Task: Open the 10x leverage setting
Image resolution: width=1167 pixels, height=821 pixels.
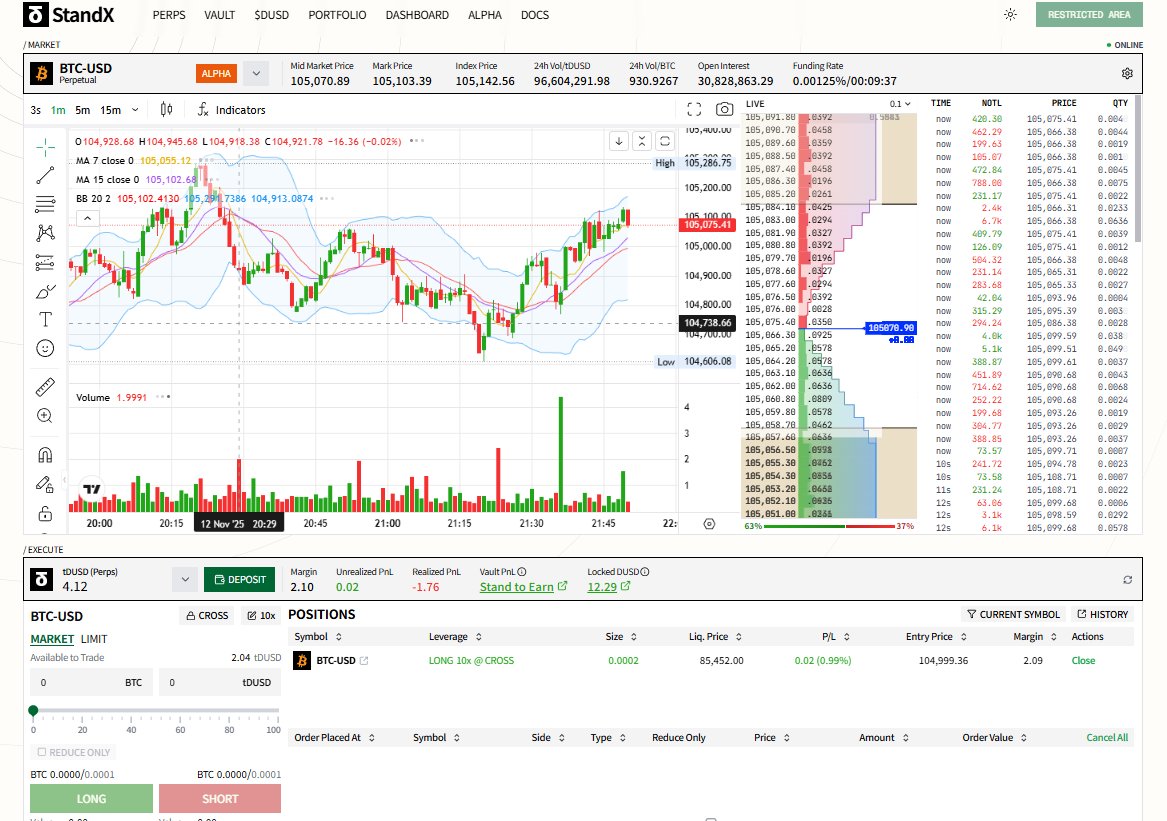Action: pyautogui.click(x=261, y=616)
